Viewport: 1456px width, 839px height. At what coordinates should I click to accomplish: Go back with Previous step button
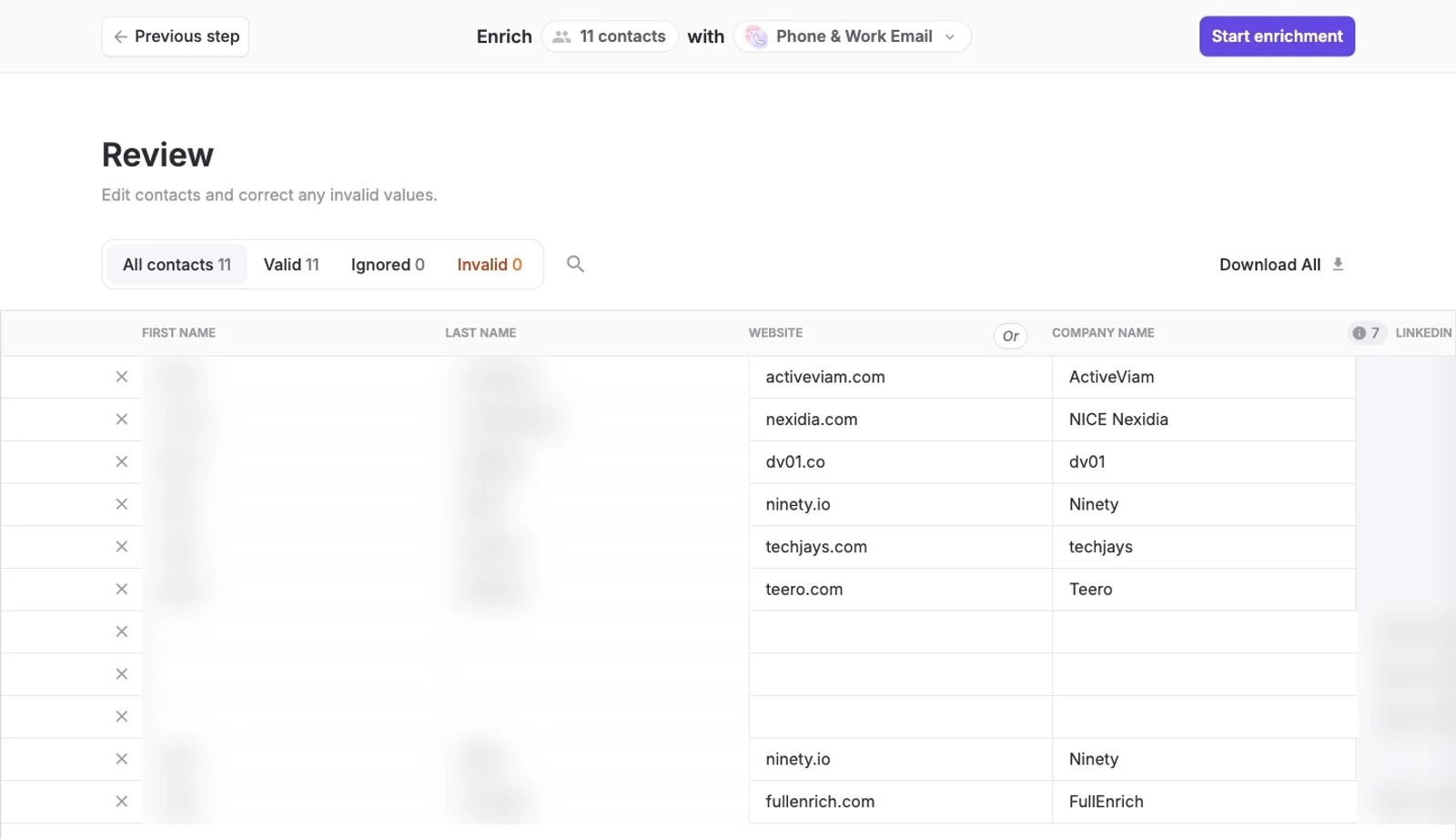[x=176, y=36]
